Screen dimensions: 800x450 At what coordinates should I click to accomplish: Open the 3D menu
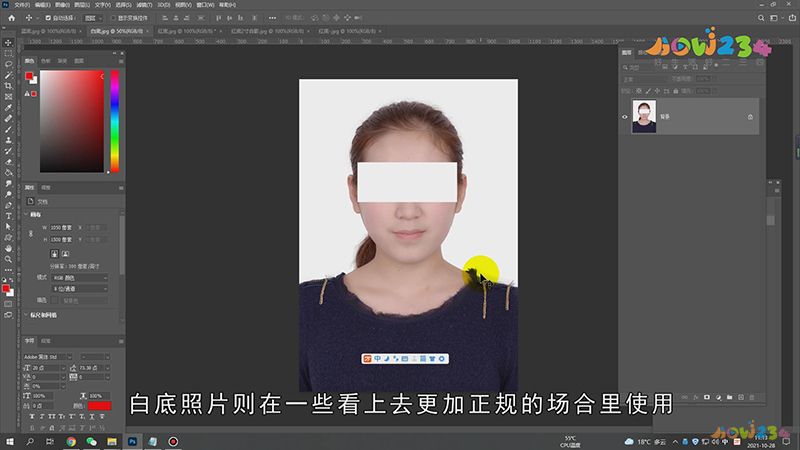click(x=163, y=5)
